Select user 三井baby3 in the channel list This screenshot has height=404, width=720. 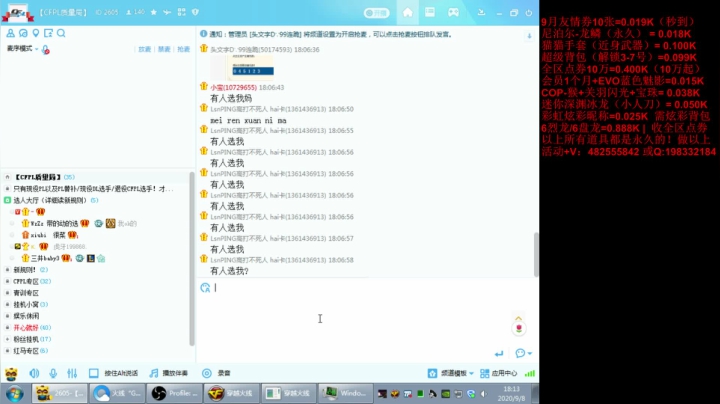point(45,258)
